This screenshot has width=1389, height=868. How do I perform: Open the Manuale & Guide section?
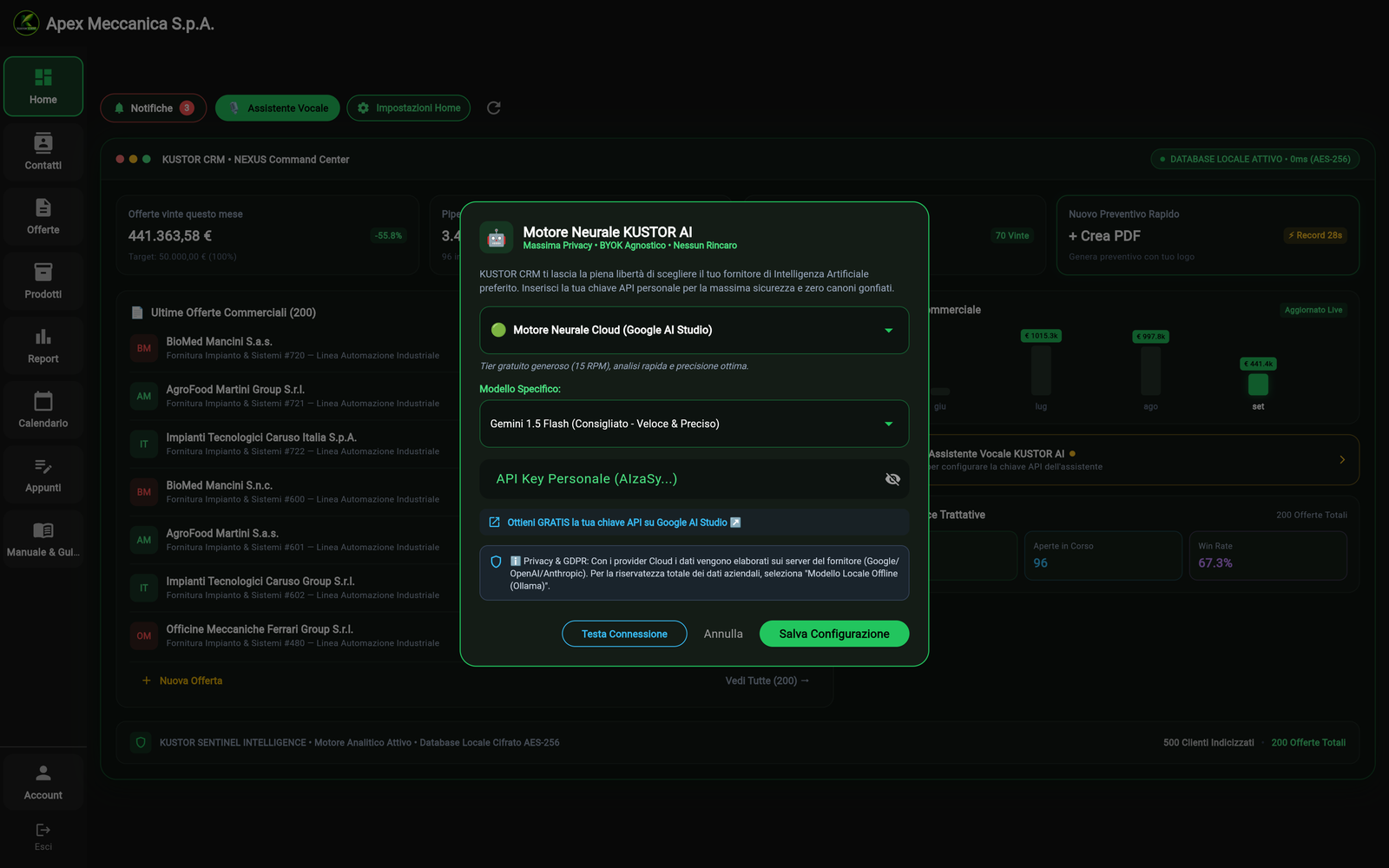pos(43,539)
